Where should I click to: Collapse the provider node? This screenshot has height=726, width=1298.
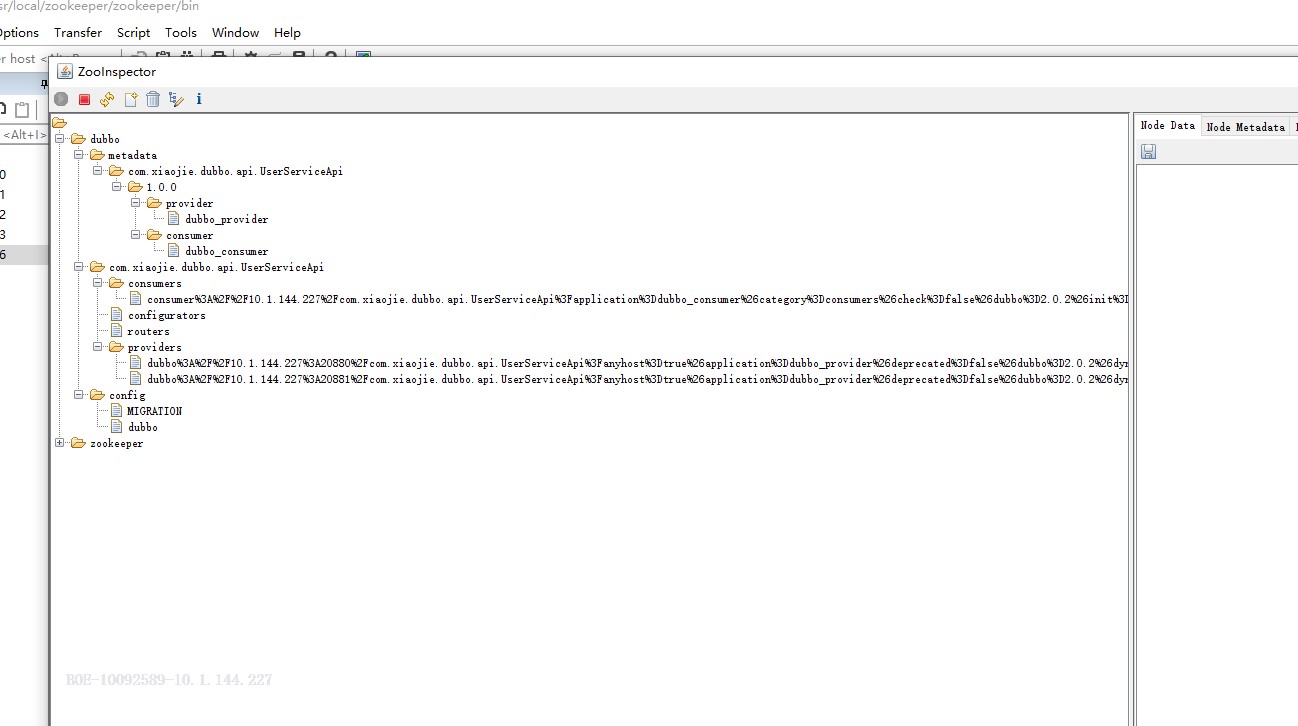click(x=136, y=203)
